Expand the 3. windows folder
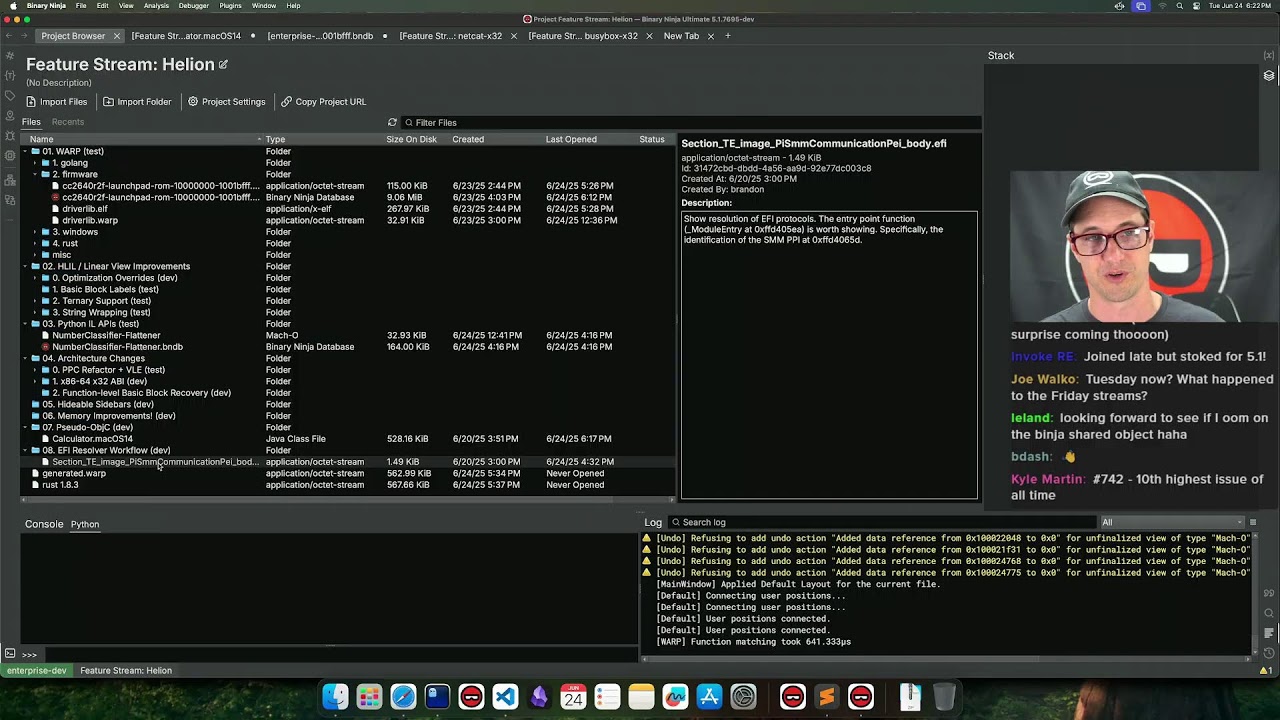Screen dimensions: 1280x720 click(x=35, y=232)
